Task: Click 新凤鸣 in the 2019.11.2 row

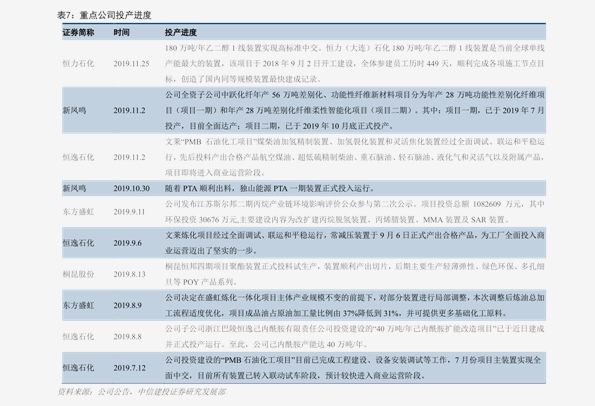Action: pos(74,110)
